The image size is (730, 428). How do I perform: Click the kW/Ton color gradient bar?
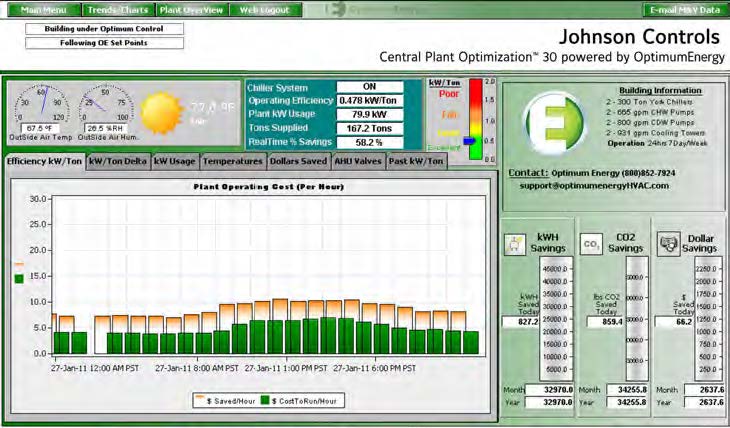click(476, 120)
